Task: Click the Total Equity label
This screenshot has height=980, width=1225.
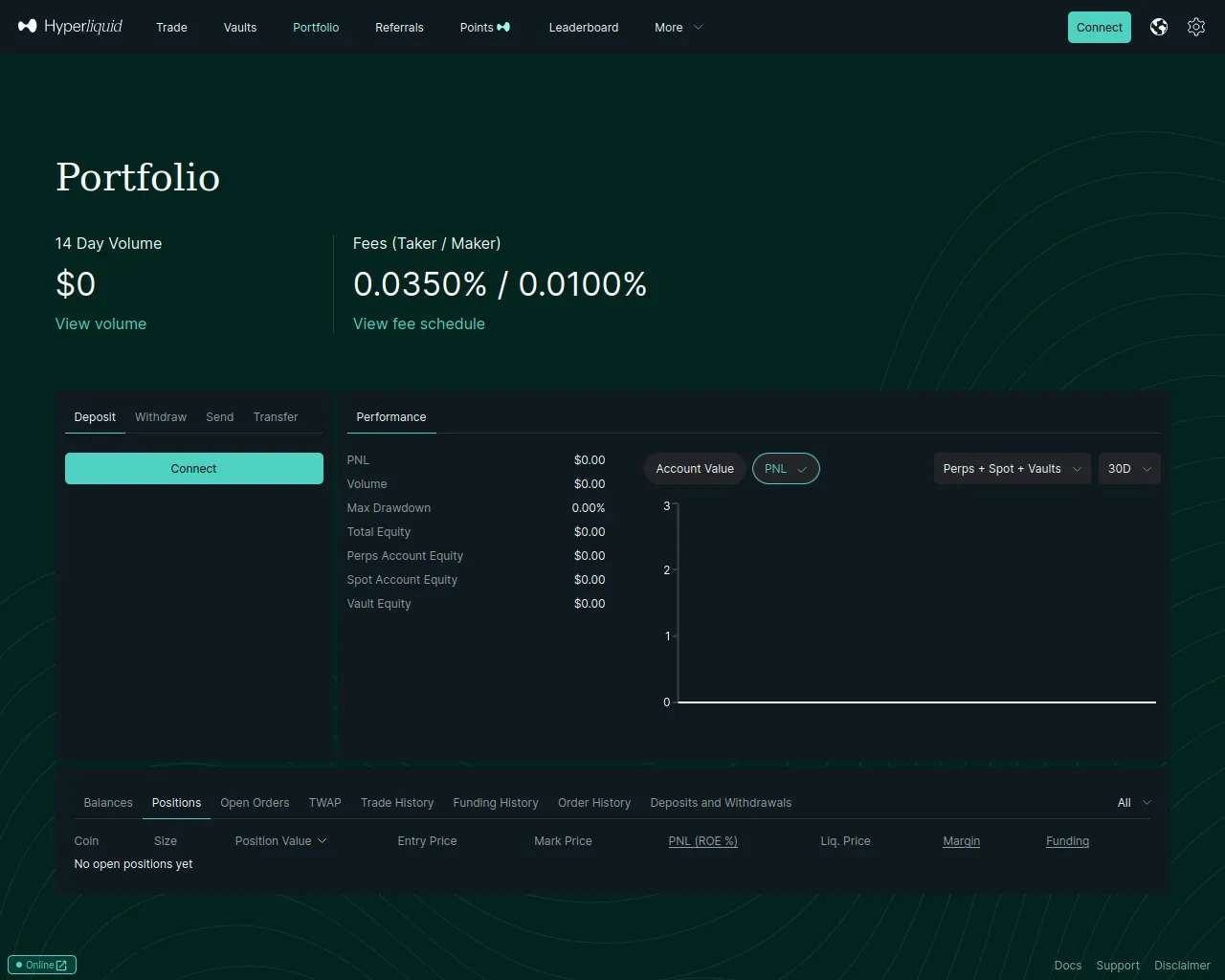Action: 379,532
